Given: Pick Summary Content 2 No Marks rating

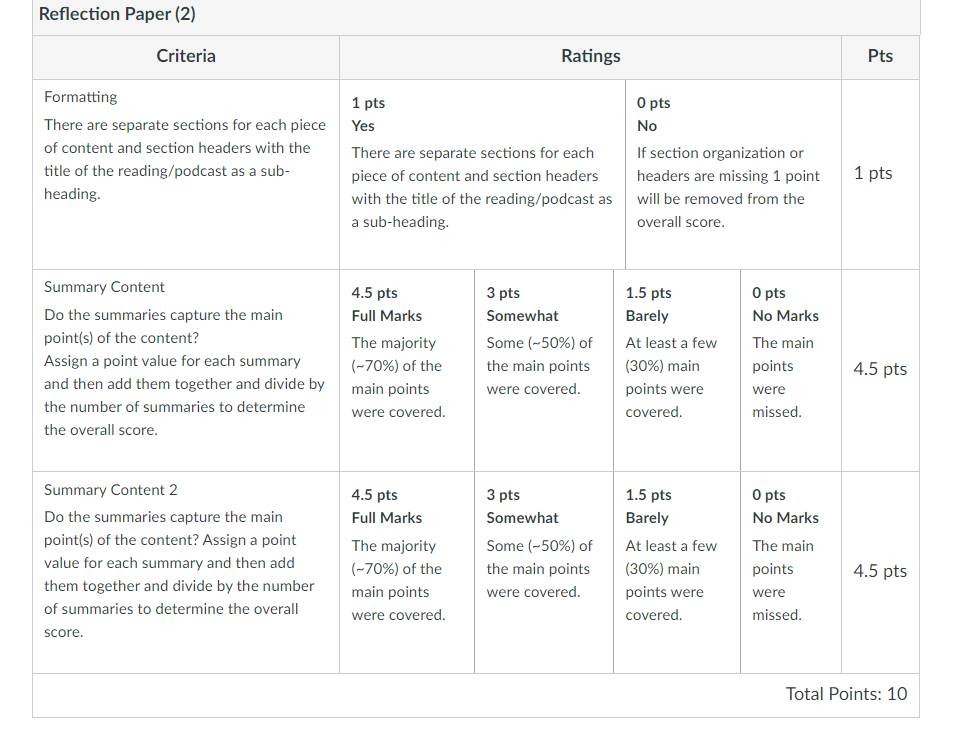Looking at the screenshot, I should click(x=791, y=572).
